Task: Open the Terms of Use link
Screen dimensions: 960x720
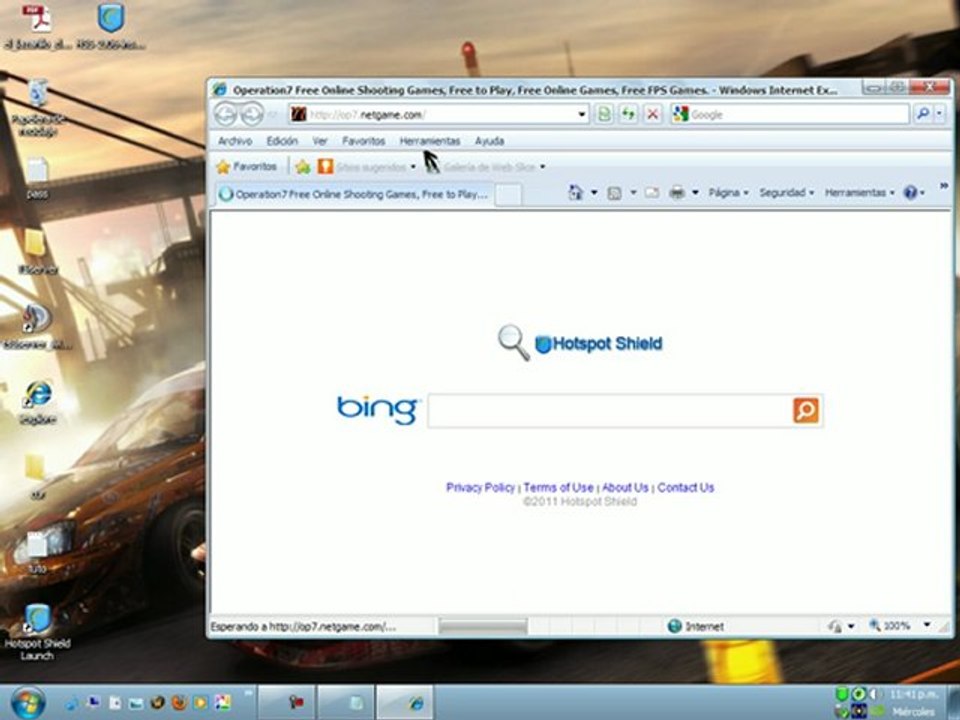Action: click(x=558, y=487)
